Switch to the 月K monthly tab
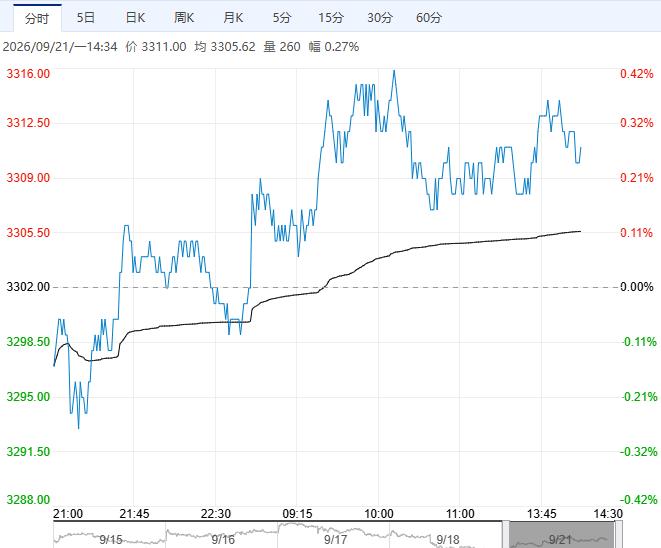This screenshot has width=661, height=548. (x=233, y=18)
